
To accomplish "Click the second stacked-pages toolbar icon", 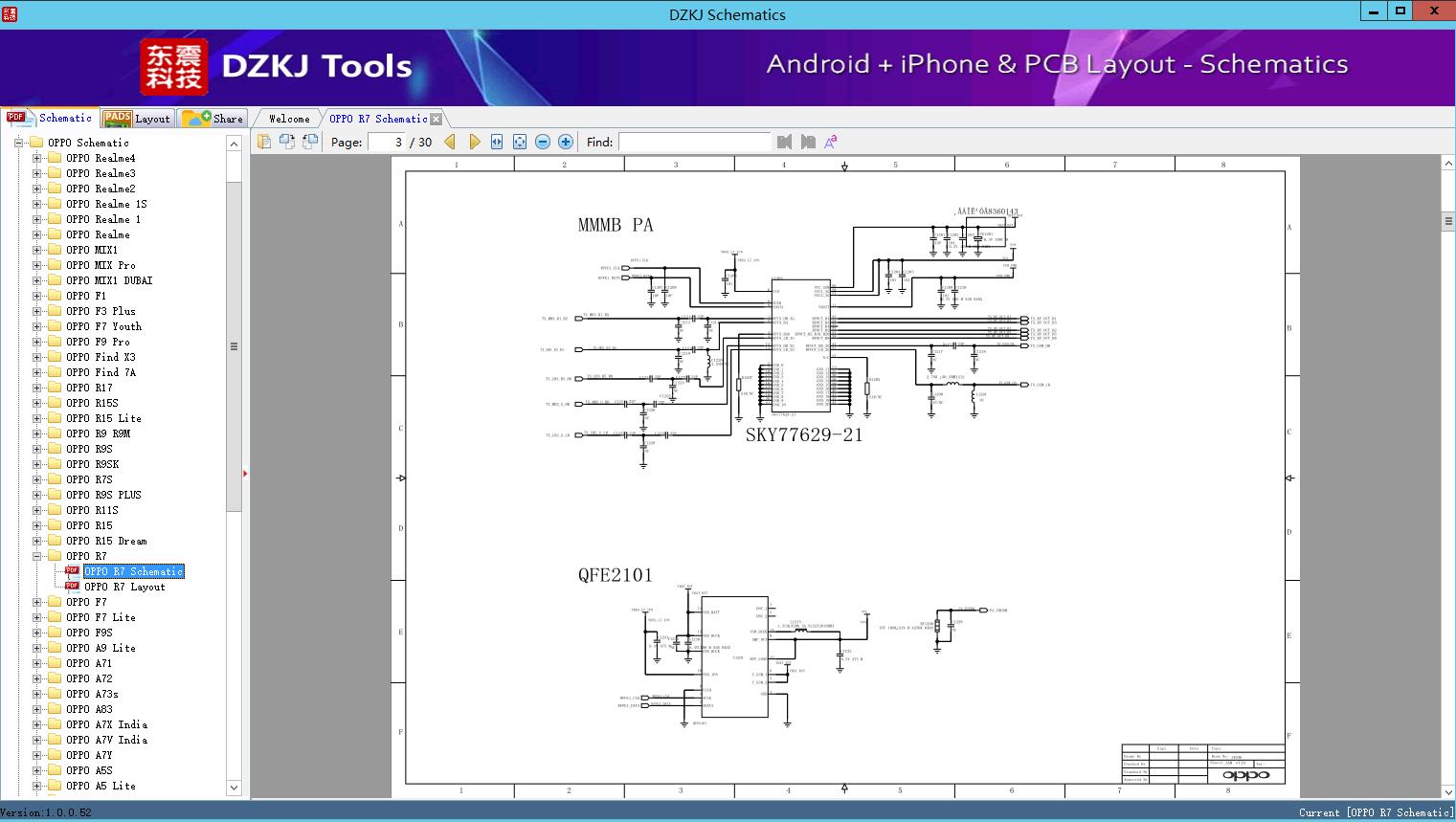I will pyautogui.click(x=287, y=142).
